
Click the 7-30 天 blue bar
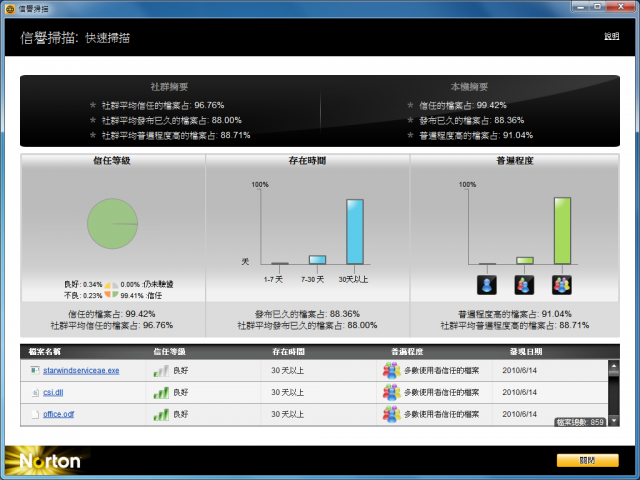point(317,260)
